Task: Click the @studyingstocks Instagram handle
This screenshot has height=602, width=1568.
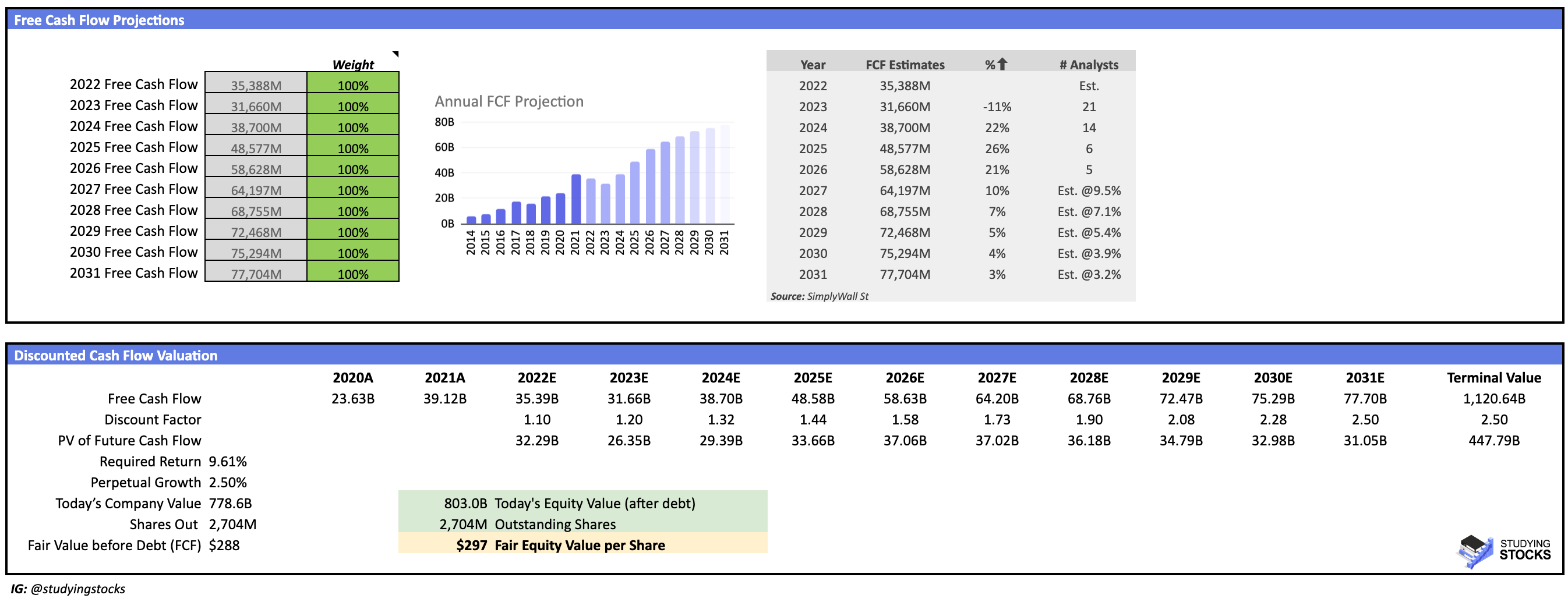Action: (x=80, y=589)
